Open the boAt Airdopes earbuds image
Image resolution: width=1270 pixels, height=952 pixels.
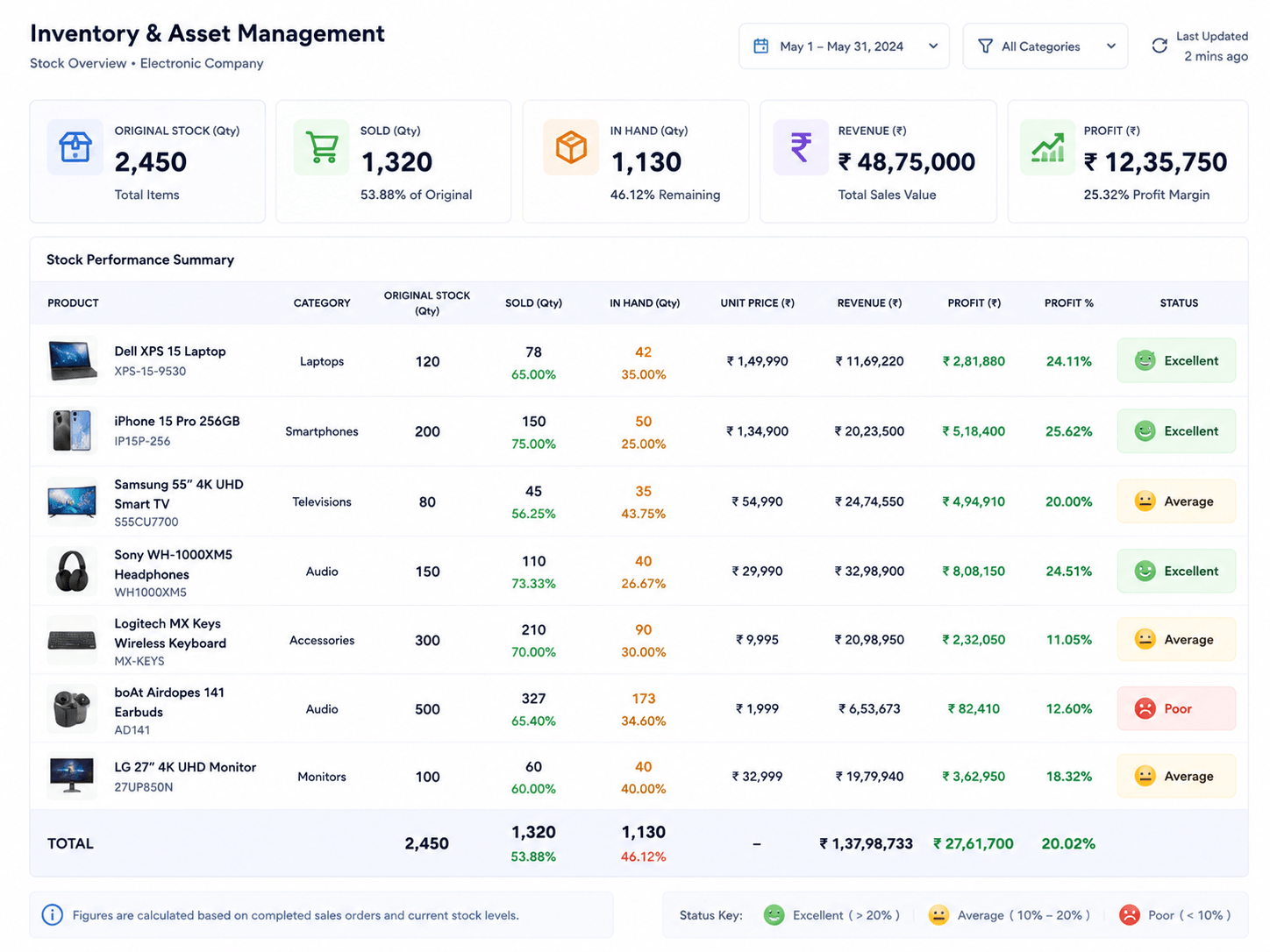click(72, 708)
